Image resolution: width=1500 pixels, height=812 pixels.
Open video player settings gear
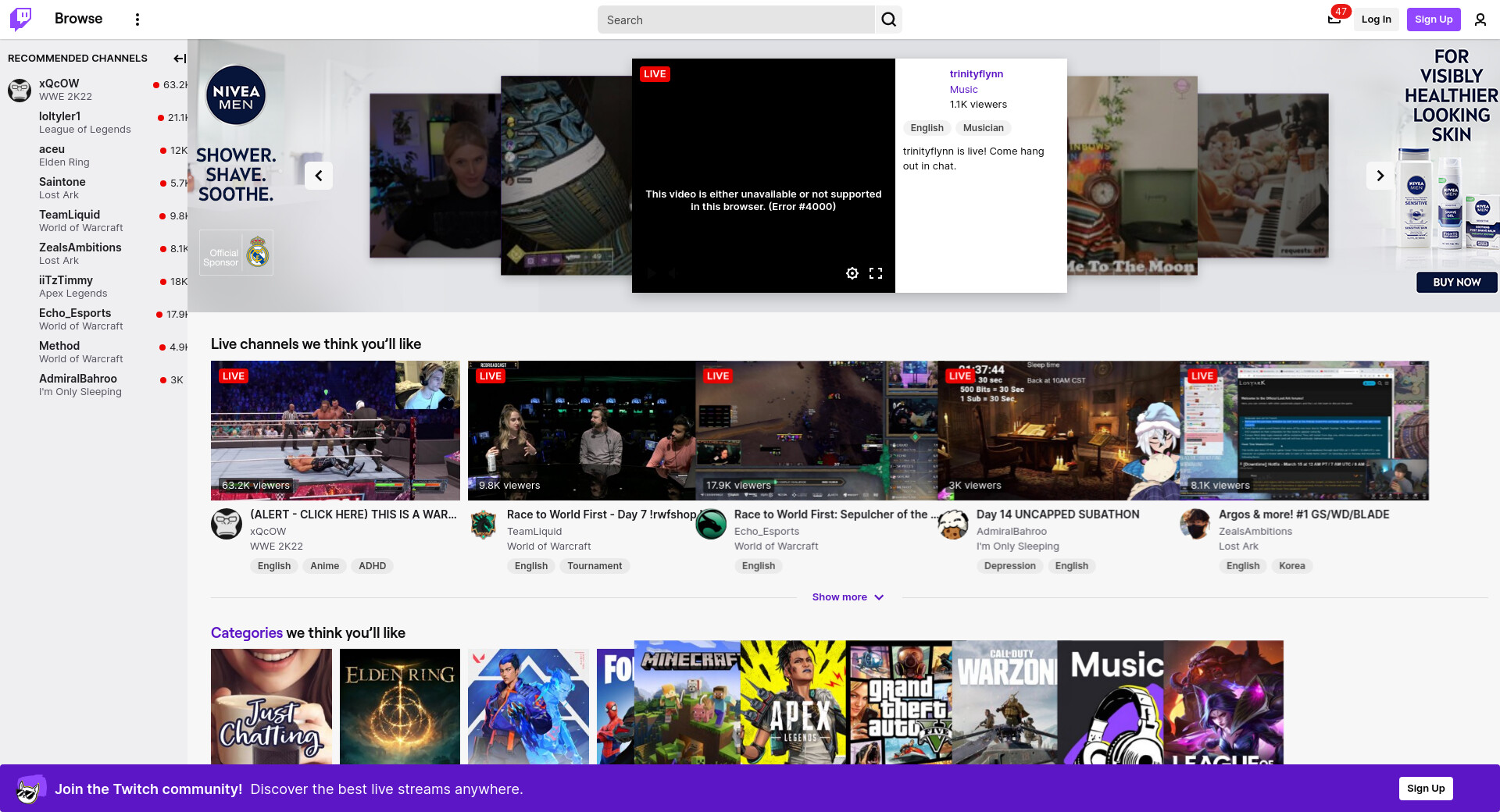pos(852,273)
